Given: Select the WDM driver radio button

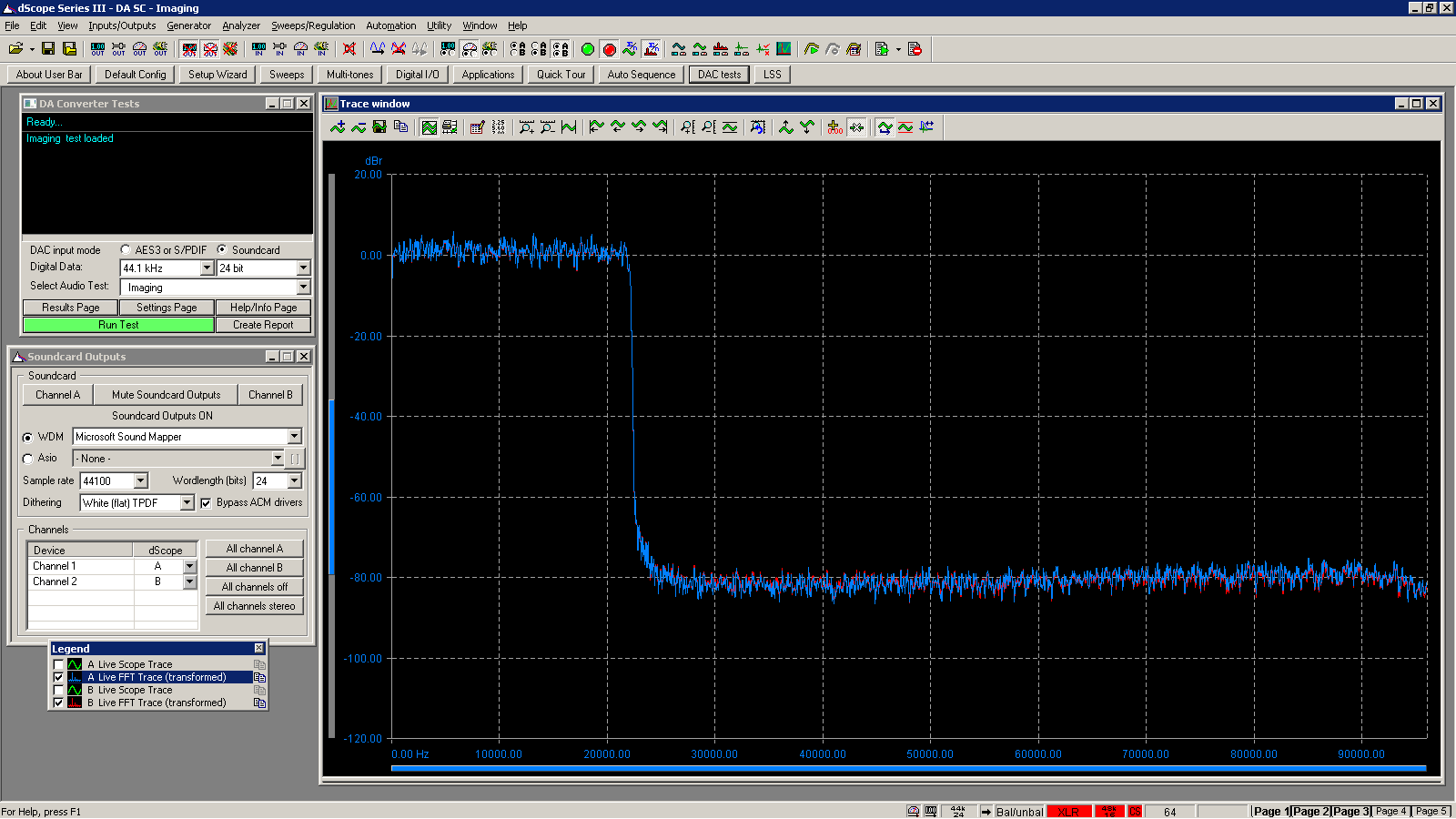Looking at the screenshot, I should [27, 438].
